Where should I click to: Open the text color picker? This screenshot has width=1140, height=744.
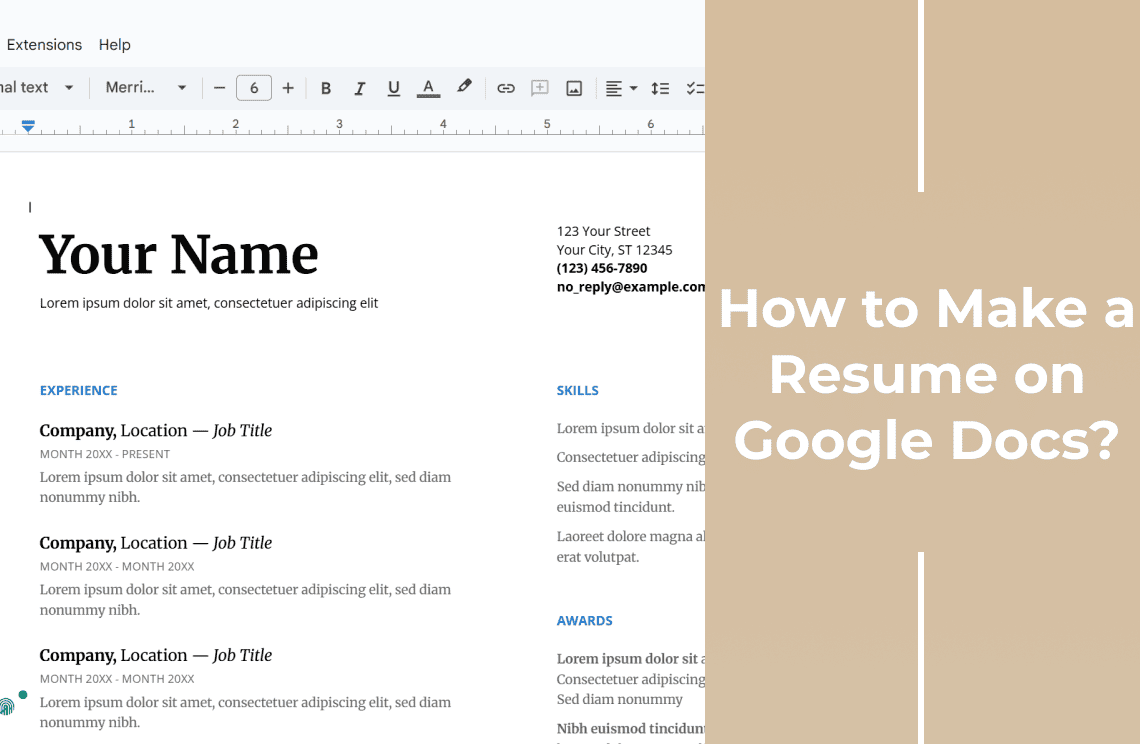click(x=428, y=88)
